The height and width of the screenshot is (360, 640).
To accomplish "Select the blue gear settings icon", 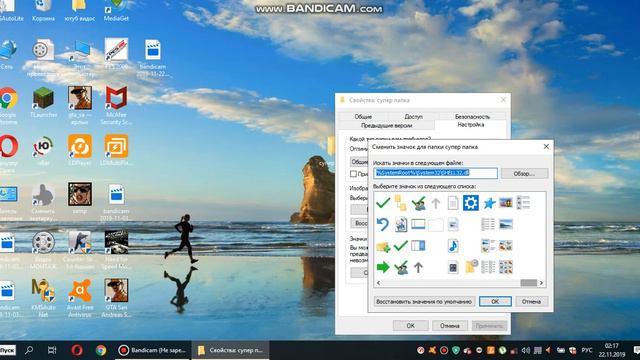I will pos(471,202).
